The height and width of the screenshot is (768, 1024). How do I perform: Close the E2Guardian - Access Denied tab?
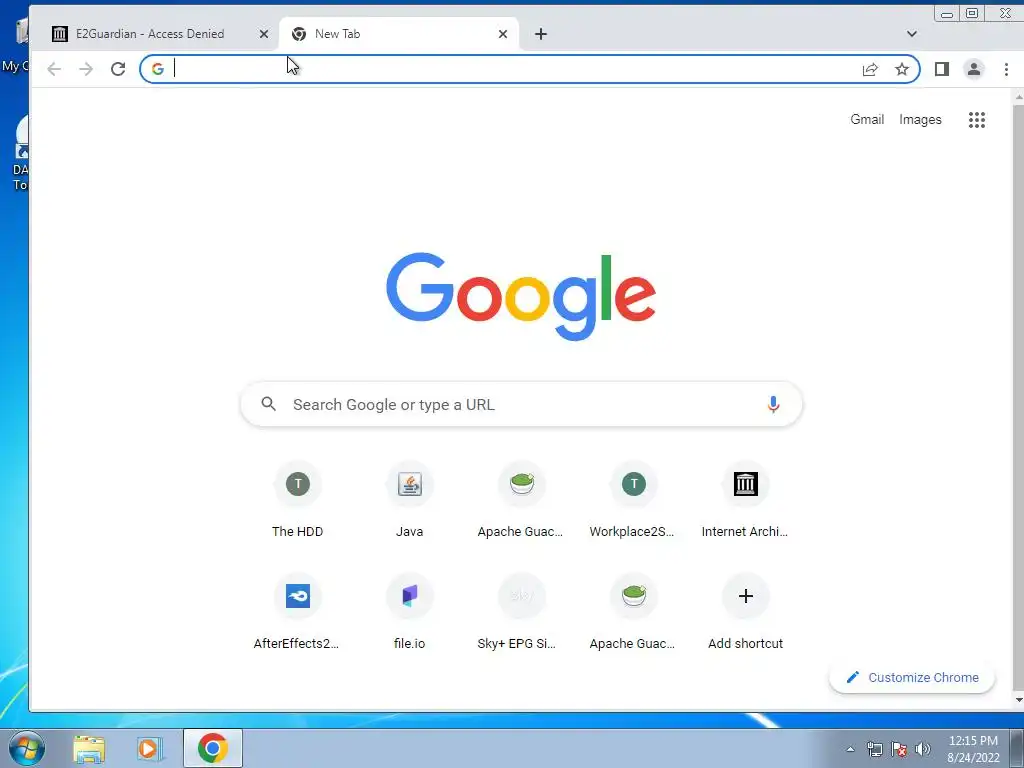pos(264,34)
